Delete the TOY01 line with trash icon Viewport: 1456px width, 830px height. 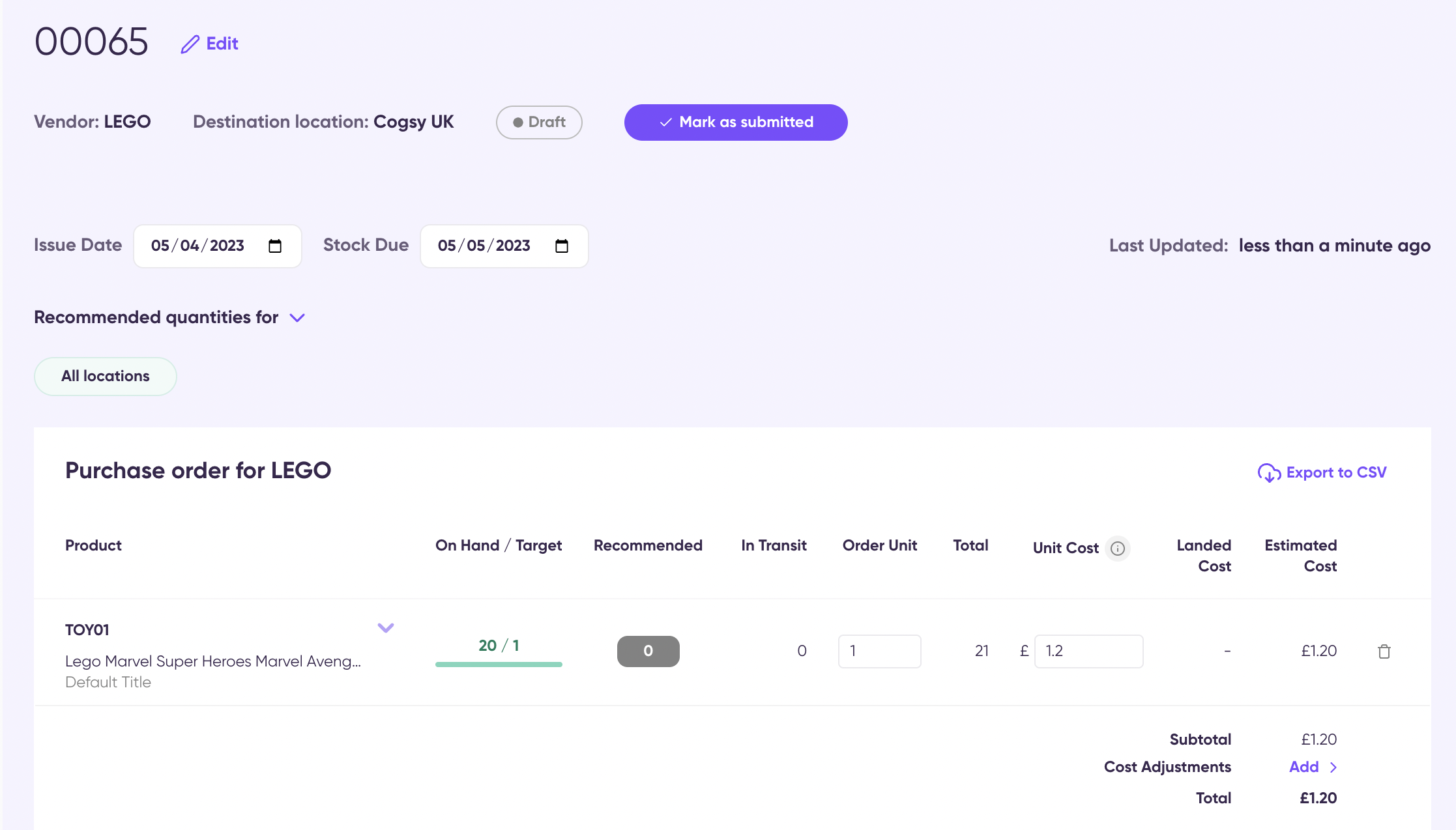pos(1384,651)
